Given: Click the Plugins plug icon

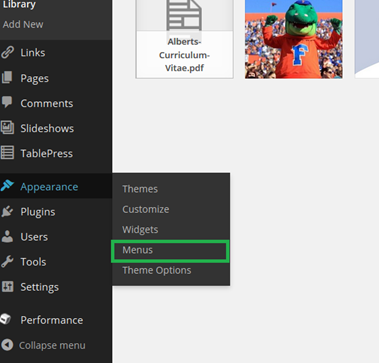Looking at the screenshot, I should pyautogui.click(x=7, y=211).
